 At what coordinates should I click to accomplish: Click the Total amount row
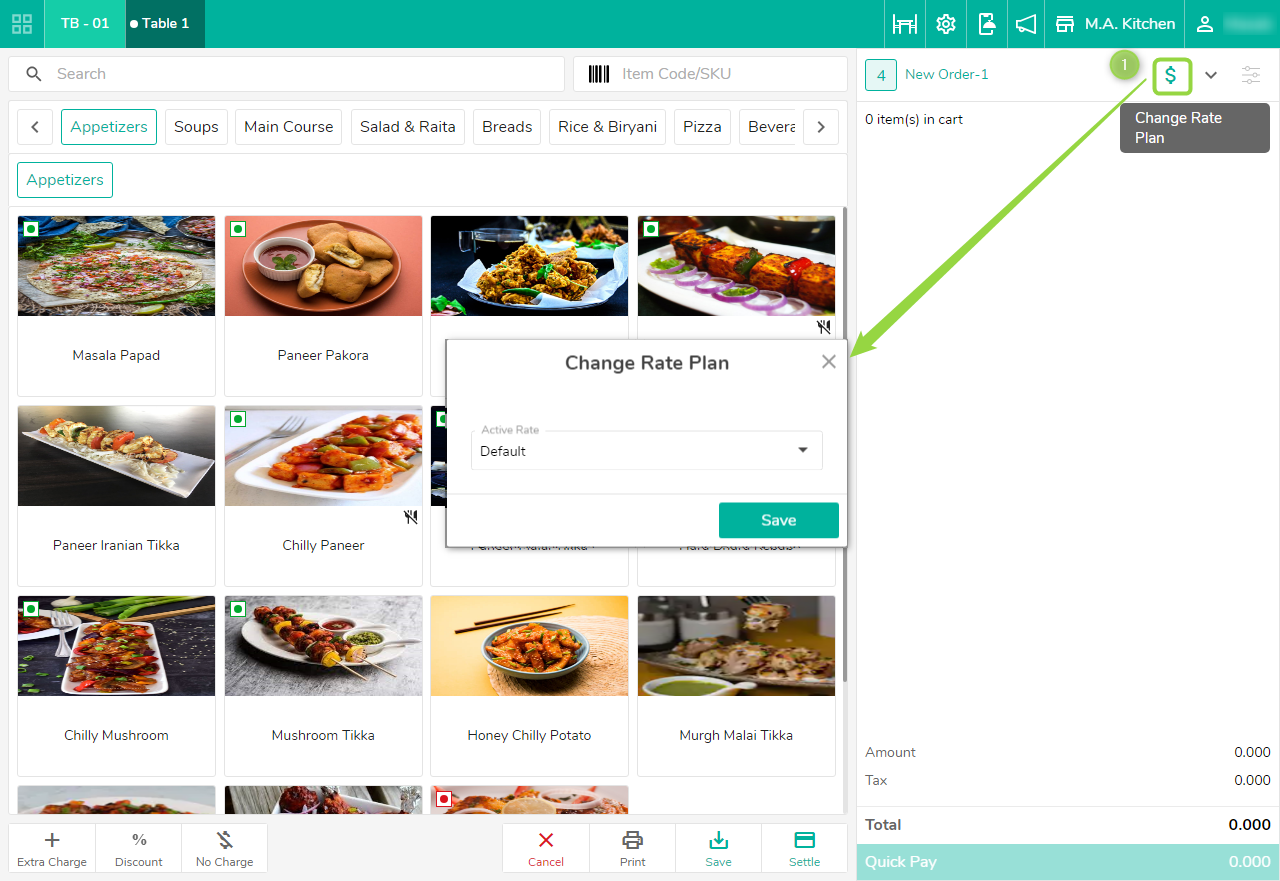pyautogui.click(x=1068, y=825)
